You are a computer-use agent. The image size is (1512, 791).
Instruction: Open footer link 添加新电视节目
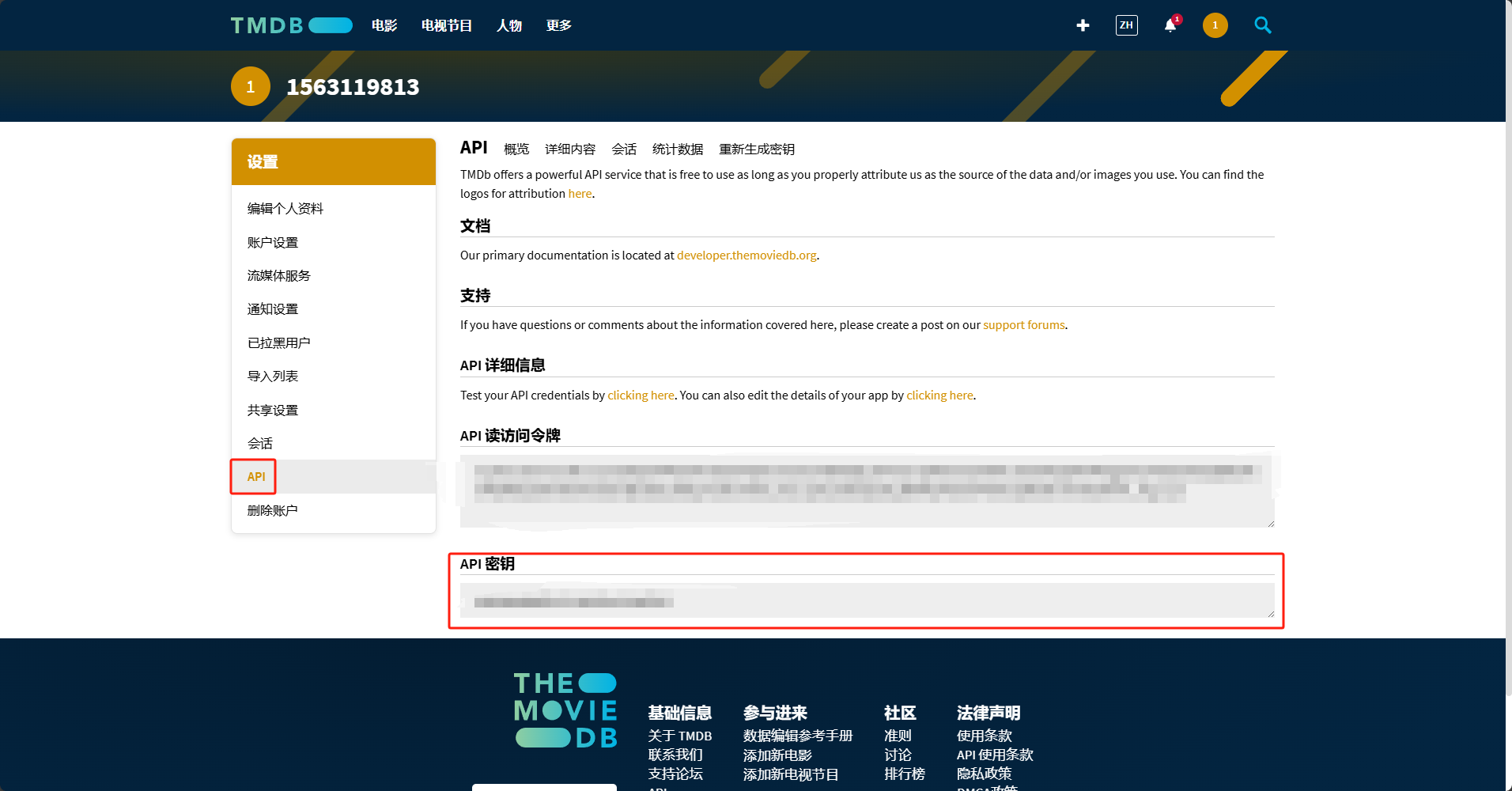(x=791, y=774)
